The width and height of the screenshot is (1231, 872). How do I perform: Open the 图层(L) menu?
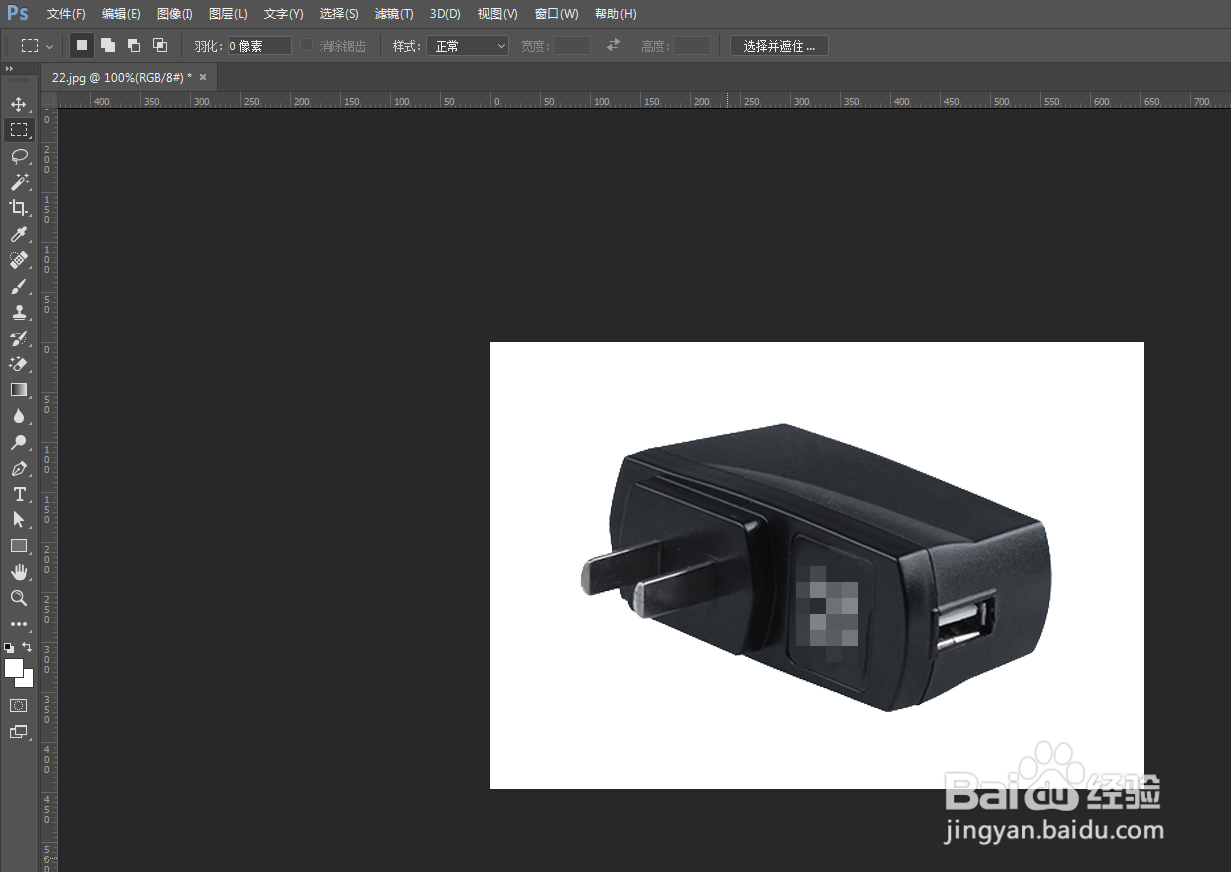point(228,14)
